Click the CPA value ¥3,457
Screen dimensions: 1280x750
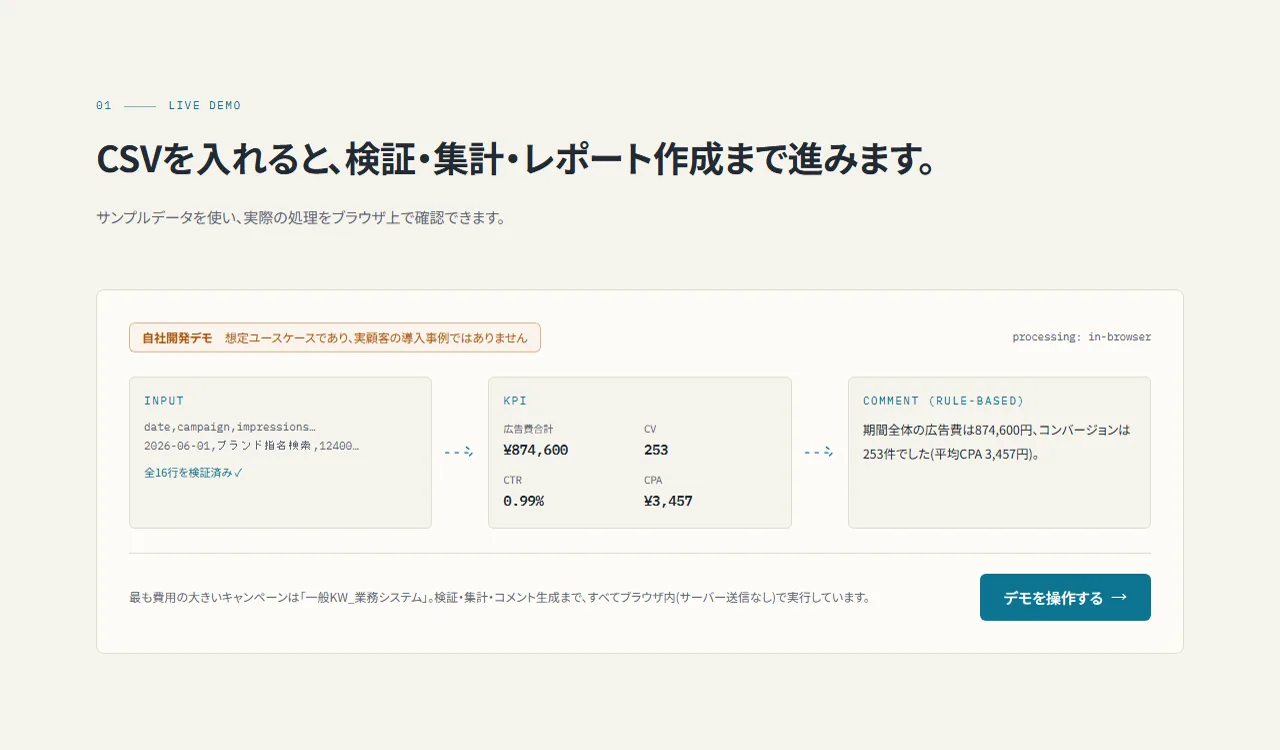668,501
